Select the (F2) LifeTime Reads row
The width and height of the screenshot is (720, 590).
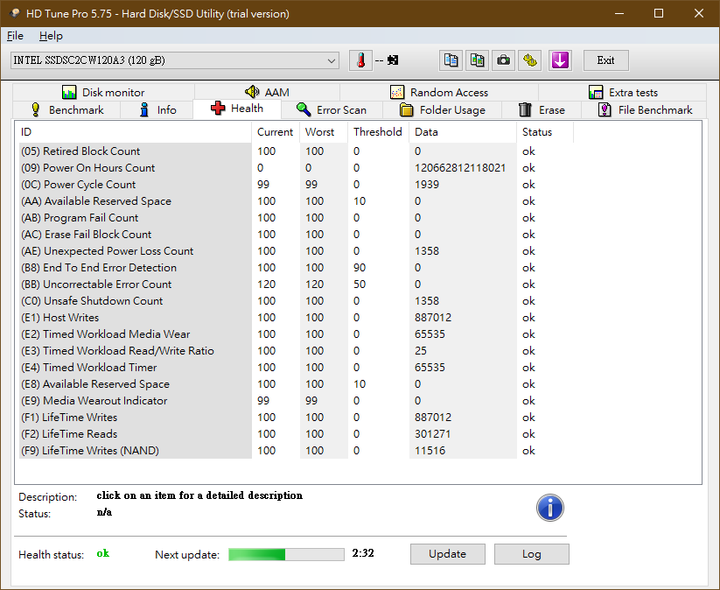[x=294, y=434]
